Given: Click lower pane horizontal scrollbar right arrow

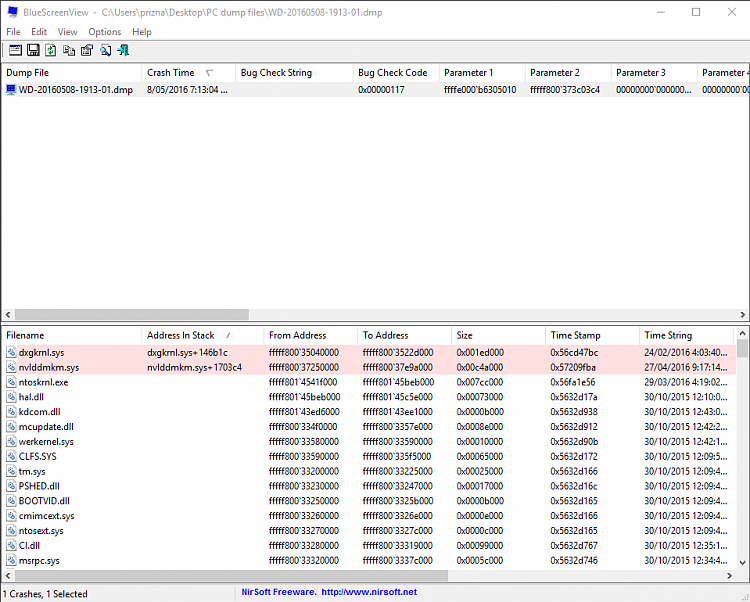Looking at the screenshot, I should click(x=729, y=575).
